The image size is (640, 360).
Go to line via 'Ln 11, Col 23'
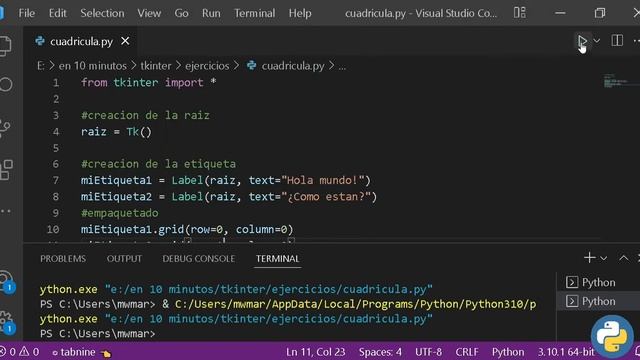316,352
